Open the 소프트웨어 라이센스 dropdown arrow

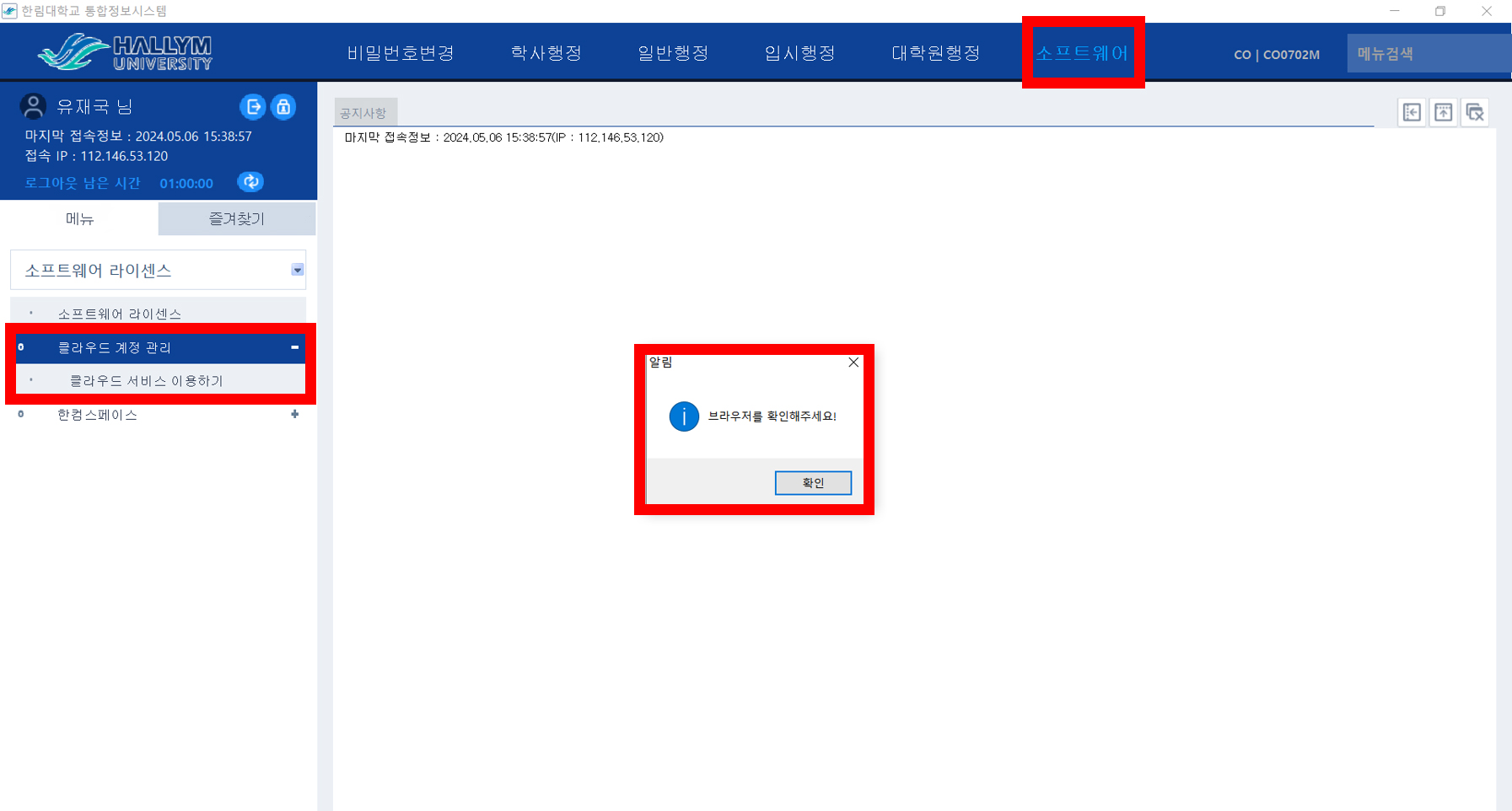297,270
